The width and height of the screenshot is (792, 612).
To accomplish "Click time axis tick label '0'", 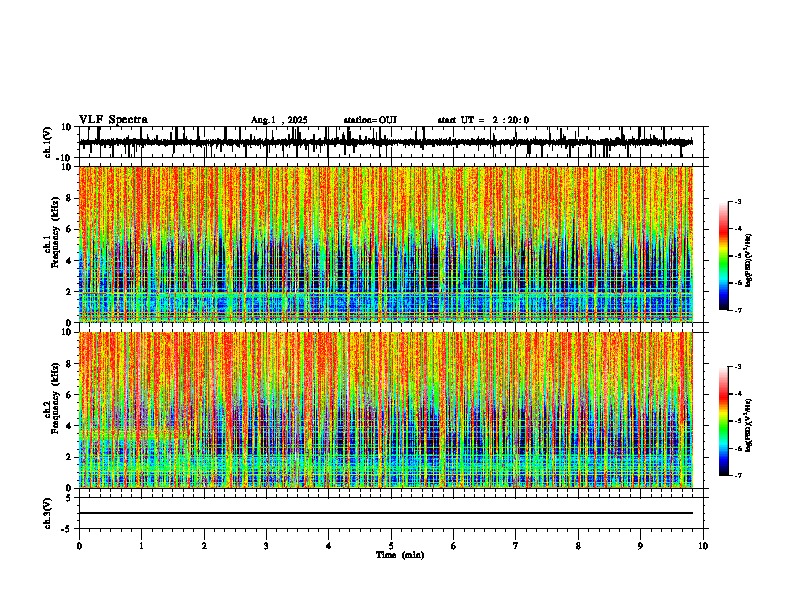I will 79,546.
